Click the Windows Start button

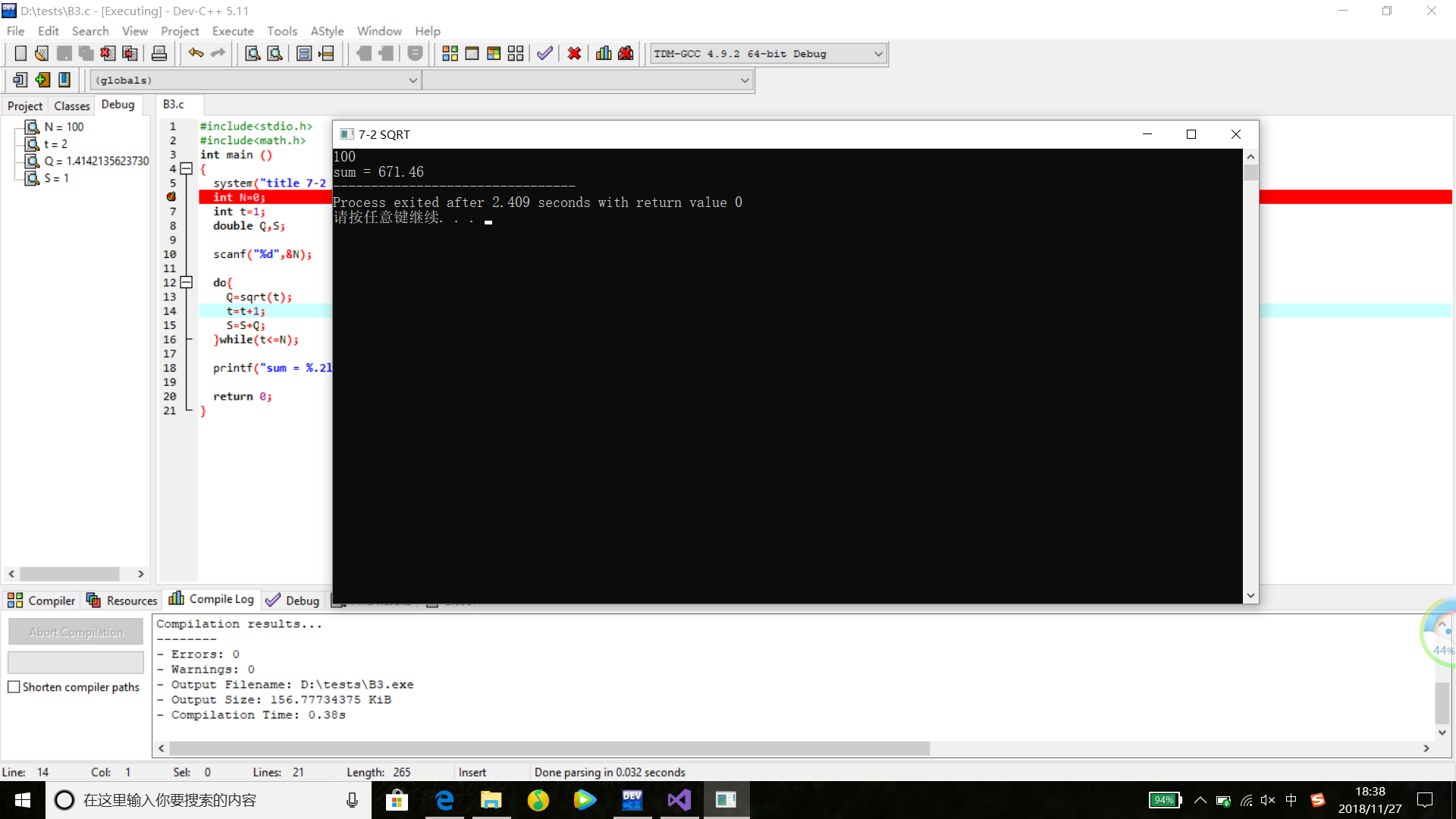[23, 800]
